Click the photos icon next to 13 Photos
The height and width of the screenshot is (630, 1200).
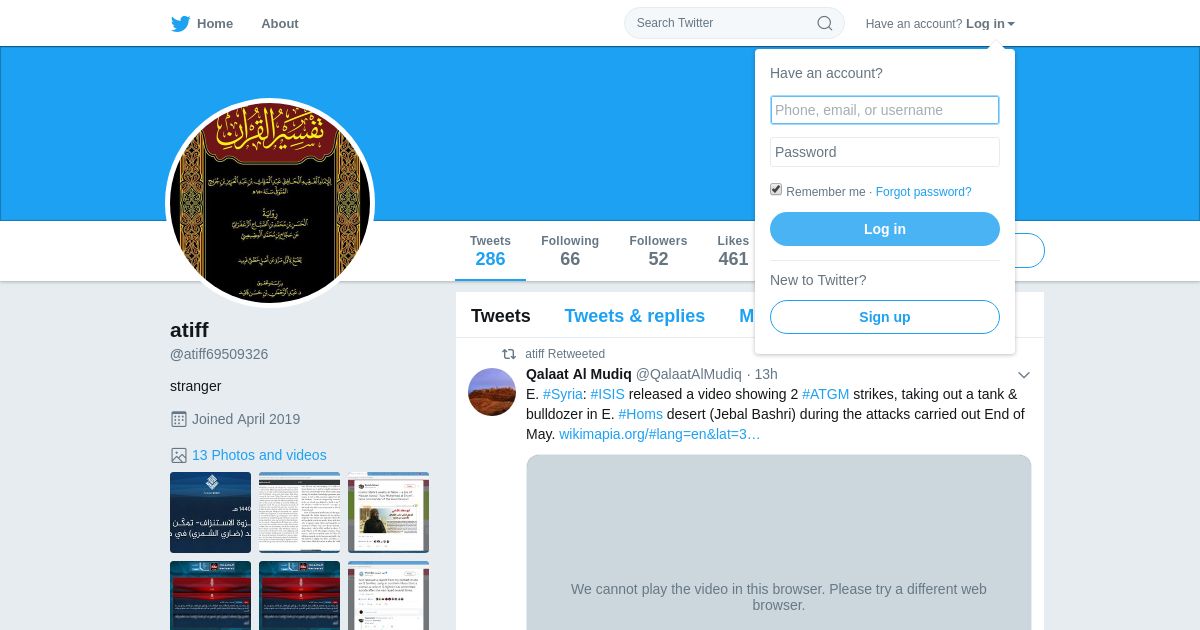point(179,455)
